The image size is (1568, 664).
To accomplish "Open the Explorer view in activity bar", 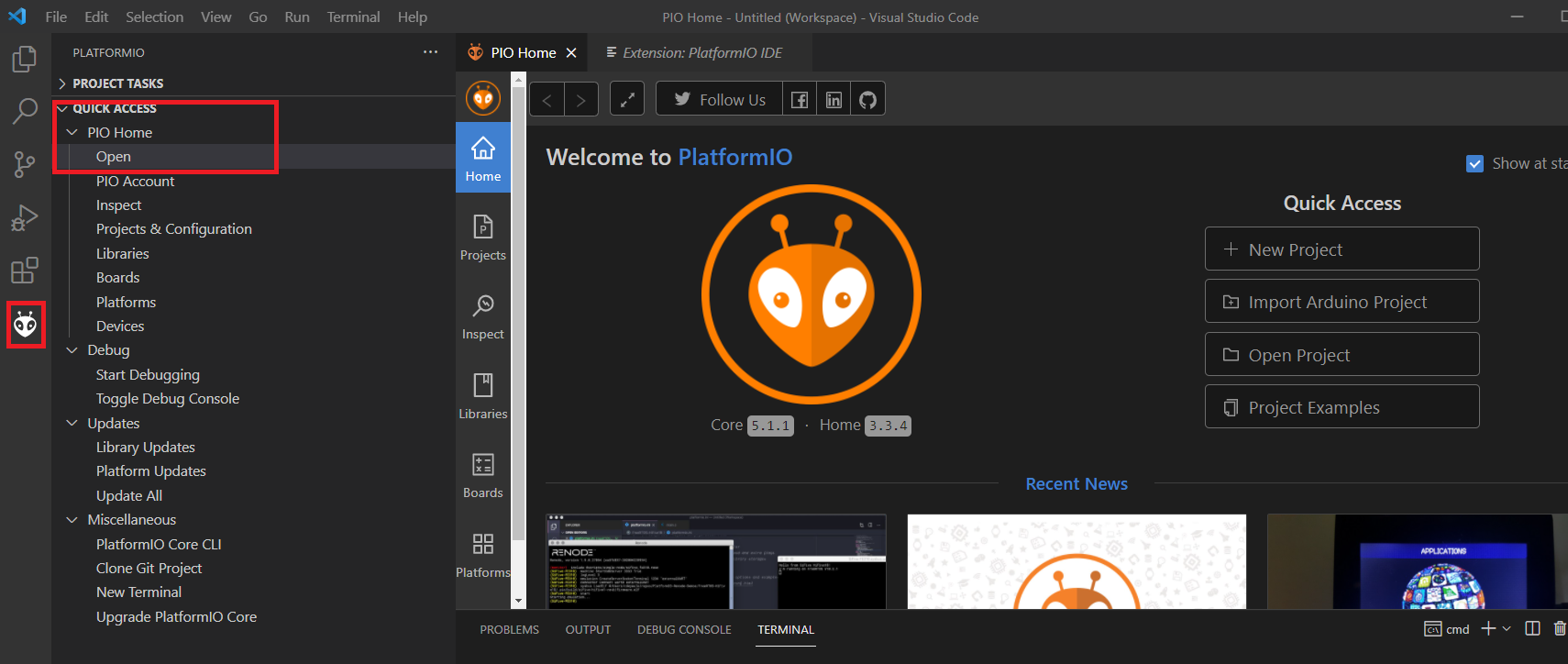I will point(25,59).
